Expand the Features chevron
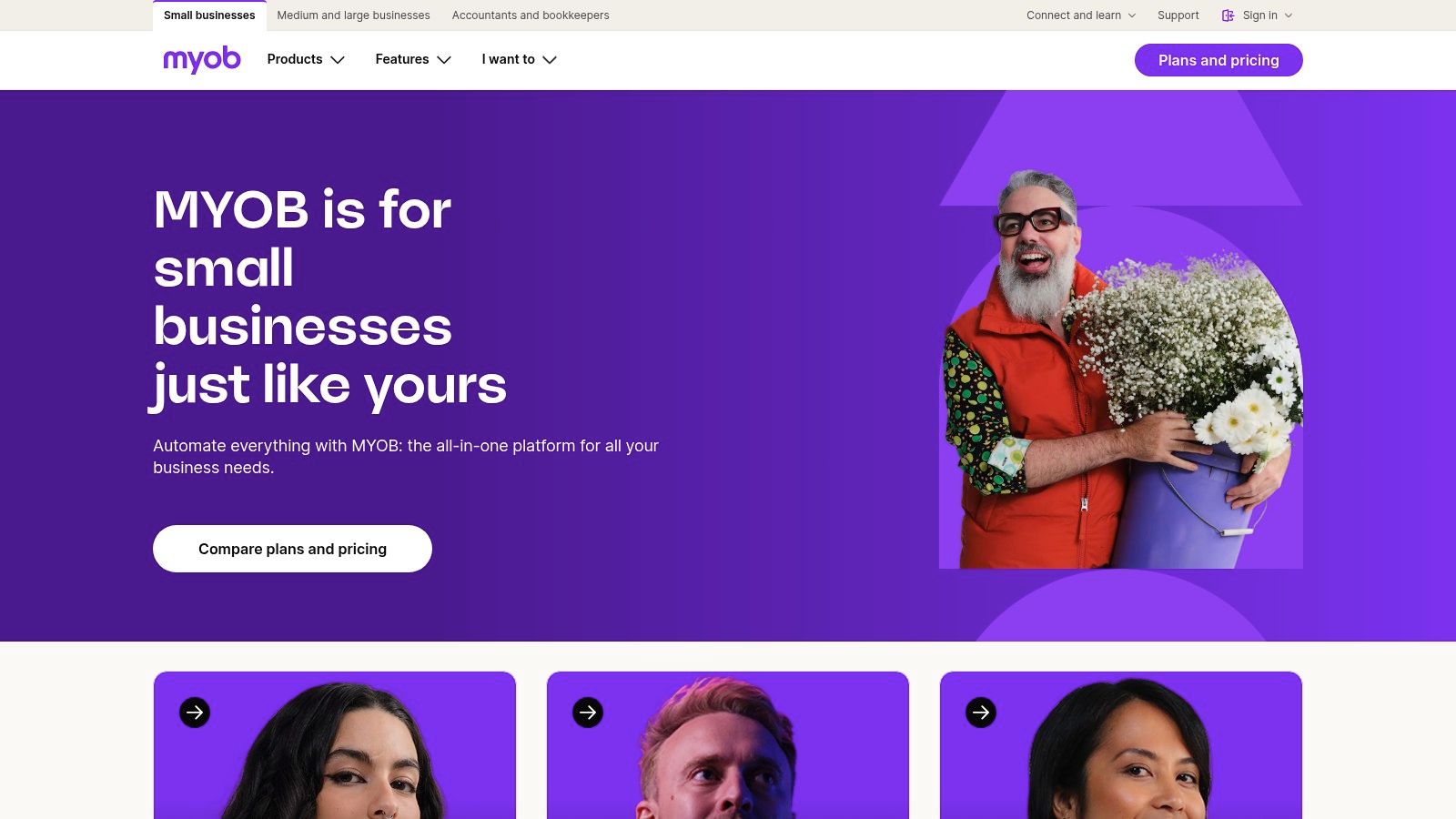1456x819 pixels. click(444, 60)
